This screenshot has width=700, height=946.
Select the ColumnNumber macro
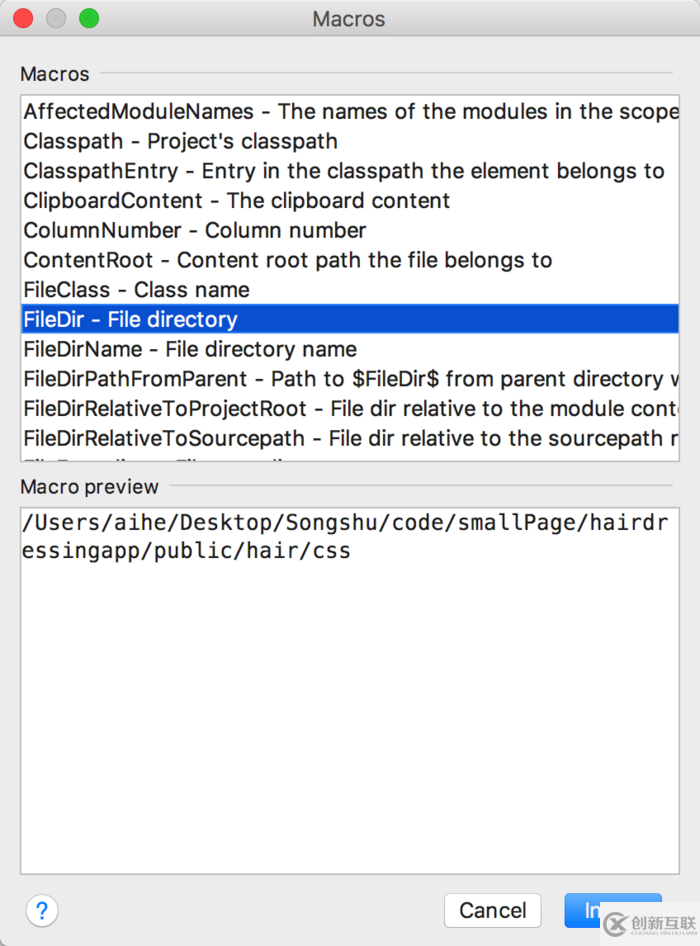[x=195, y=231]
